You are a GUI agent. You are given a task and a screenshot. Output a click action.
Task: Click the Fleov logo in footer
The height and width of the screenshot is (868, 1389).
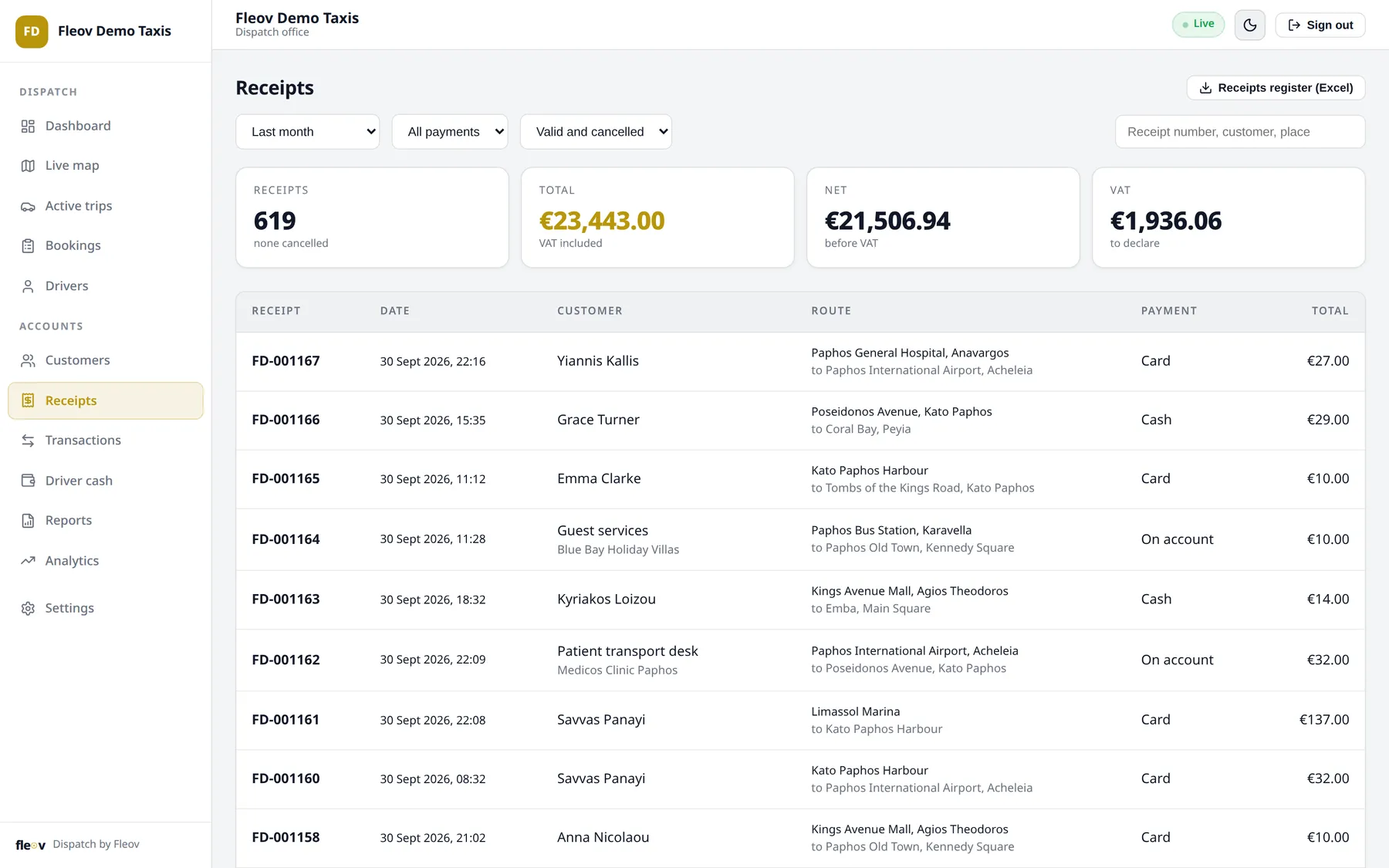[31, 845]
